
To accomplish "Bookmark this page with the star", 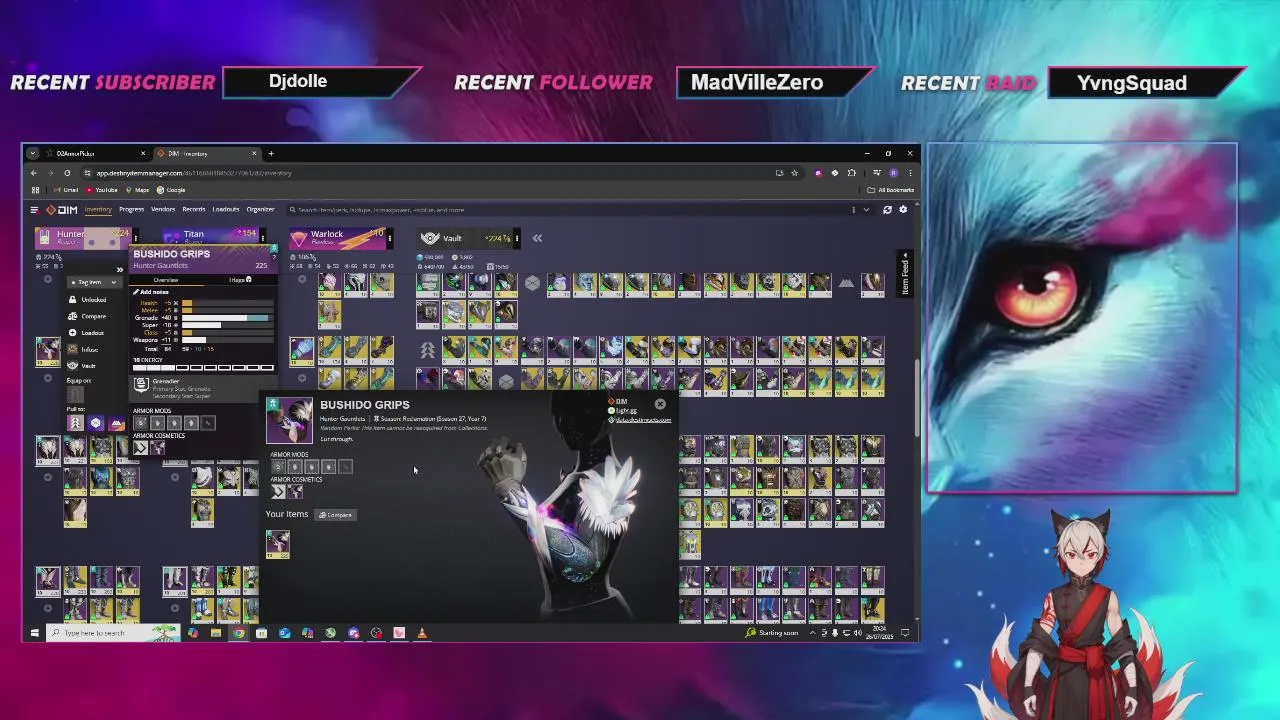I will [x=795, y=173].
